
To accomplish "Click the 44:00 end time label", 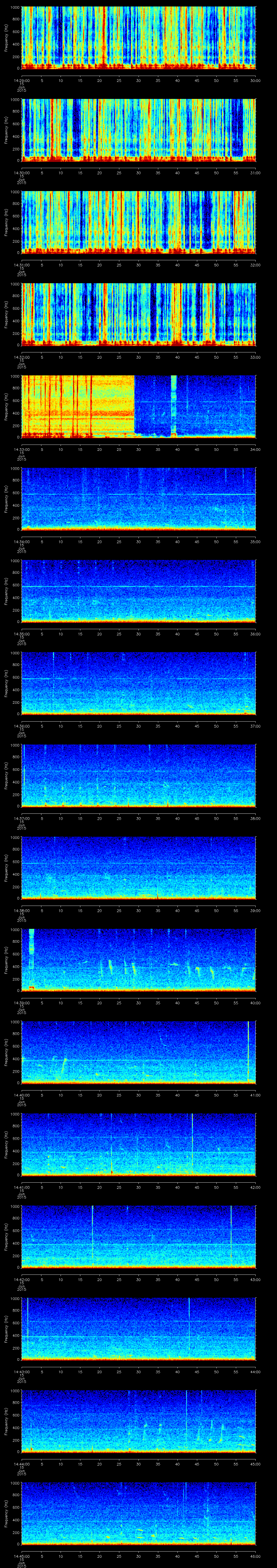I will 256,1371.
